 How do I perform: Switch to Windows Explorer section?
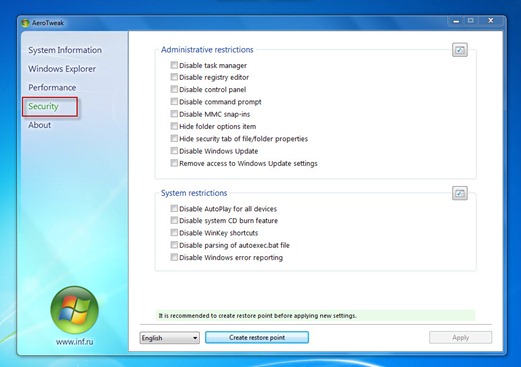pos(62,69)
